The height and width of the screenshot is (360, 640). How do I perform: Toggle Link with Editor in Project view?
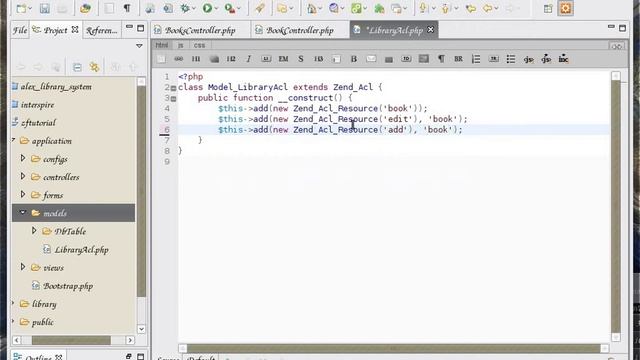pyautogui.click(x=94, y=67)
